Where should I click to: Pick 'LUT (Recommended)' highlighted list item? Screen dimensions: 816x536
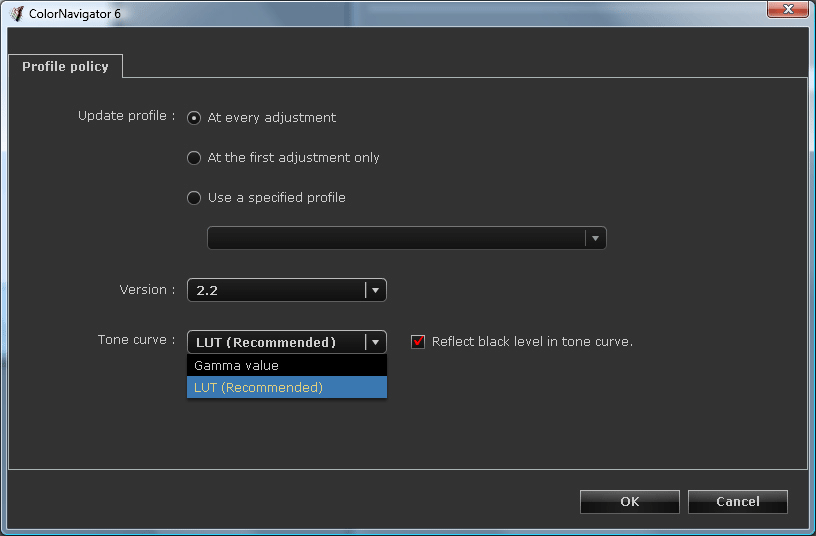click(287, 387)
